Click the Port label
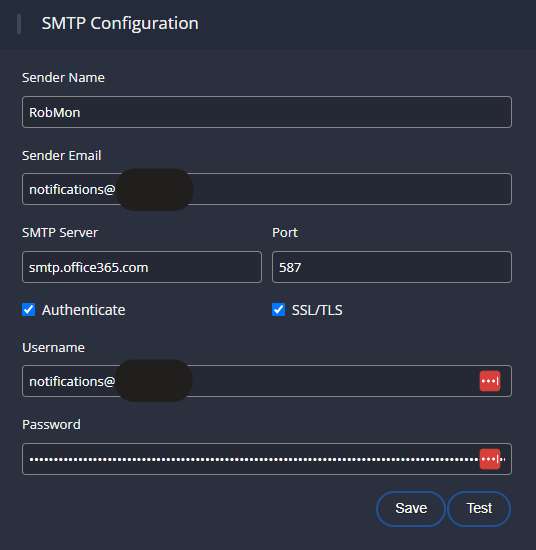536x550 pixels. pyautogui.click(x=285, y=233)
